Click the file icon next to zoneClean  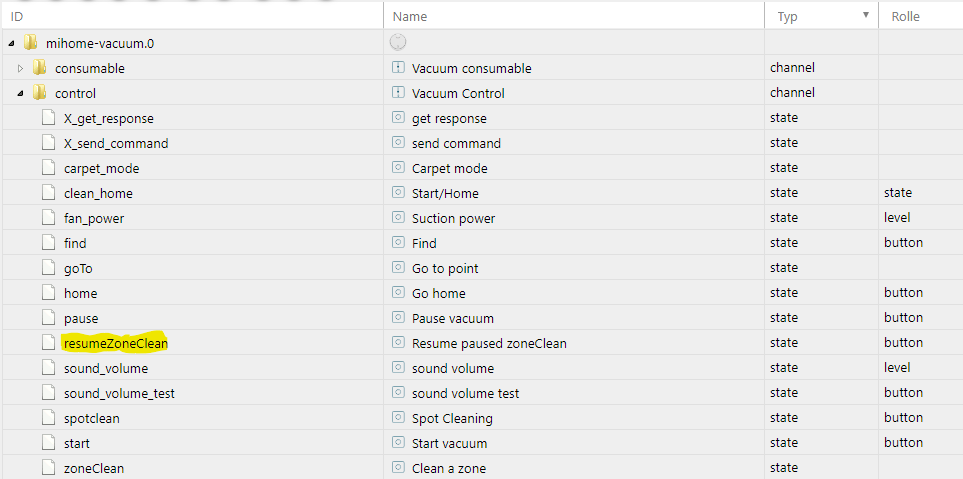point(49,468)
